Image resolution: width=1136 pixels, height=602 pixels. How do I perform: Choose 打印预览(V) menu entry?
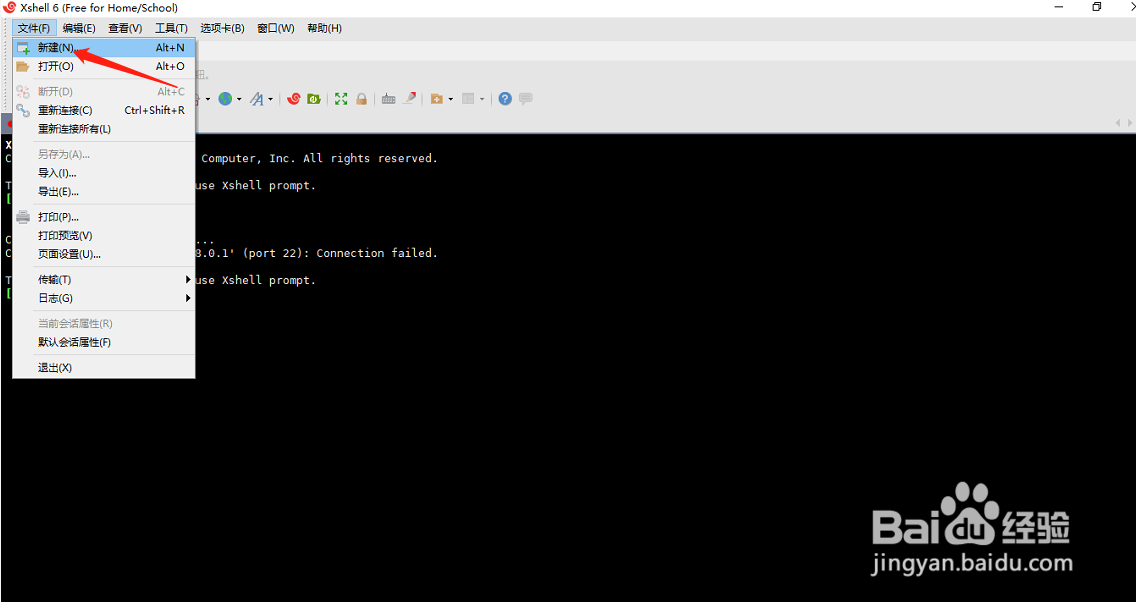coord(104,236)
